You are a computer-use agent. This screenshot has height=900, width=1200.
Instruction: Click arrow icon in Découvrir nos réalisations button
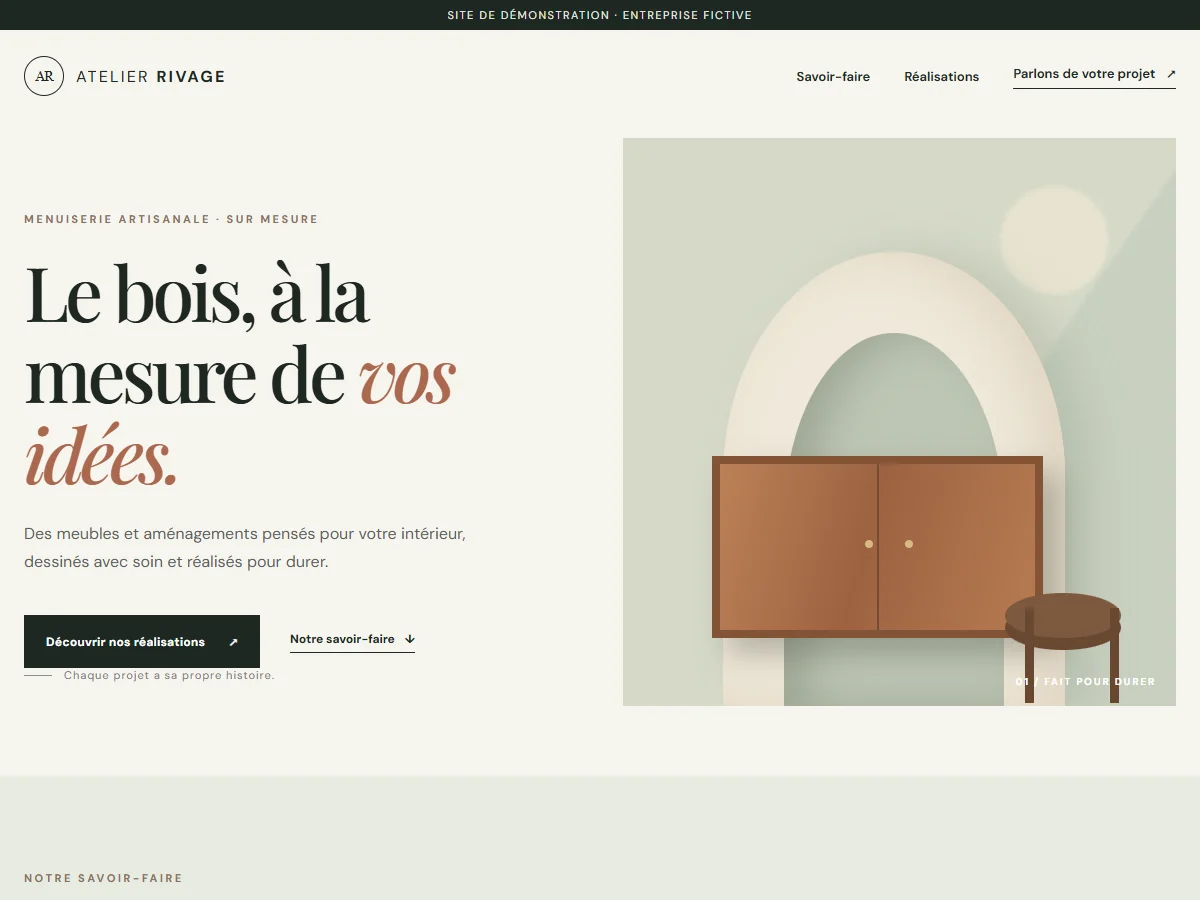[x=233, y=642]
